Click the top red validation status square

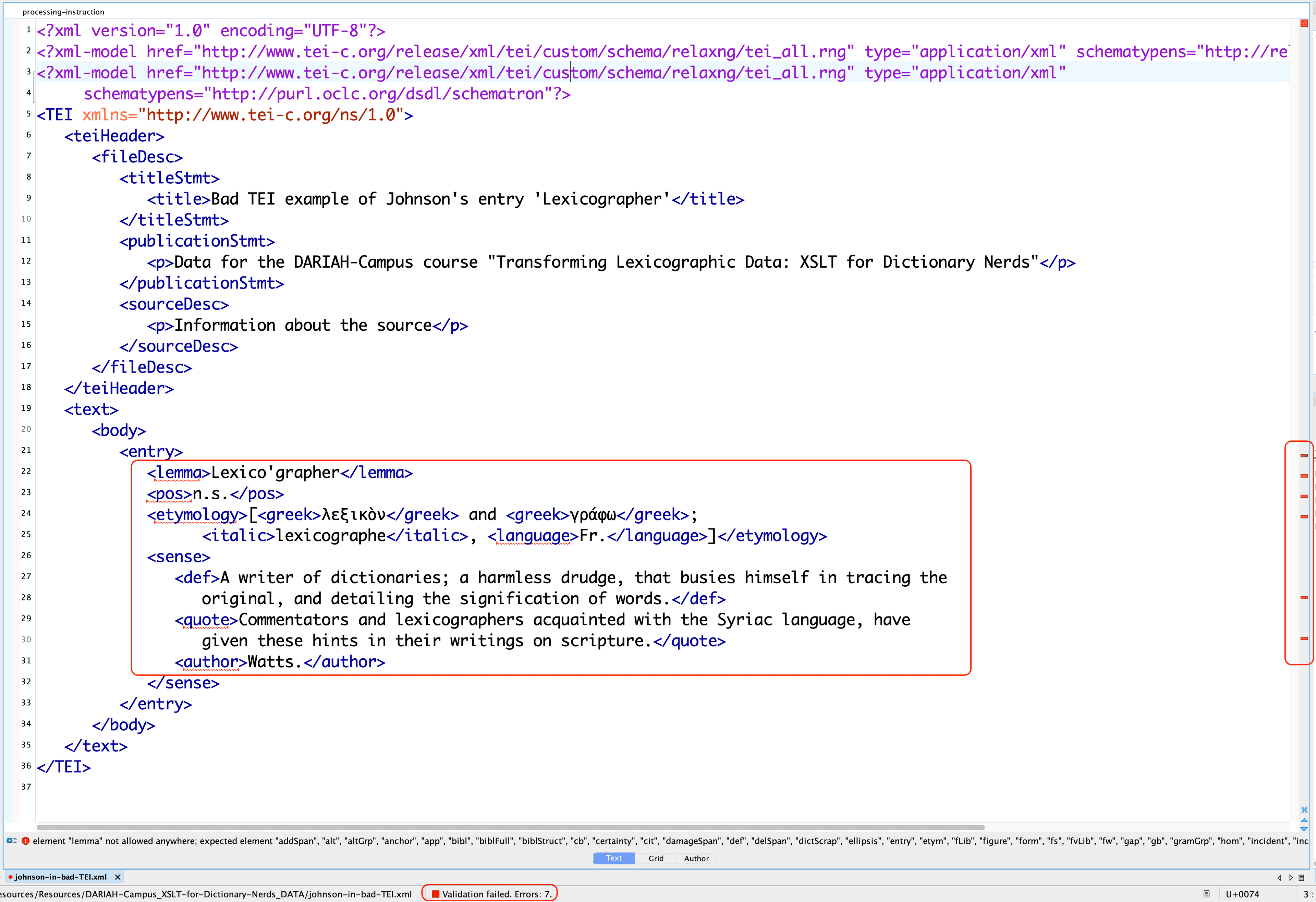[1304, 23]
